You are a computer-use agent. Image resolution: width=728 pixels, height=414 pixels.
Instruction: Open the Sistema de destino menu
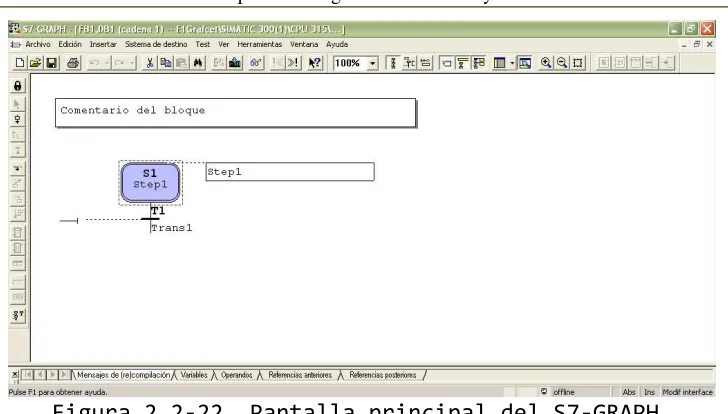pos(156,45)
